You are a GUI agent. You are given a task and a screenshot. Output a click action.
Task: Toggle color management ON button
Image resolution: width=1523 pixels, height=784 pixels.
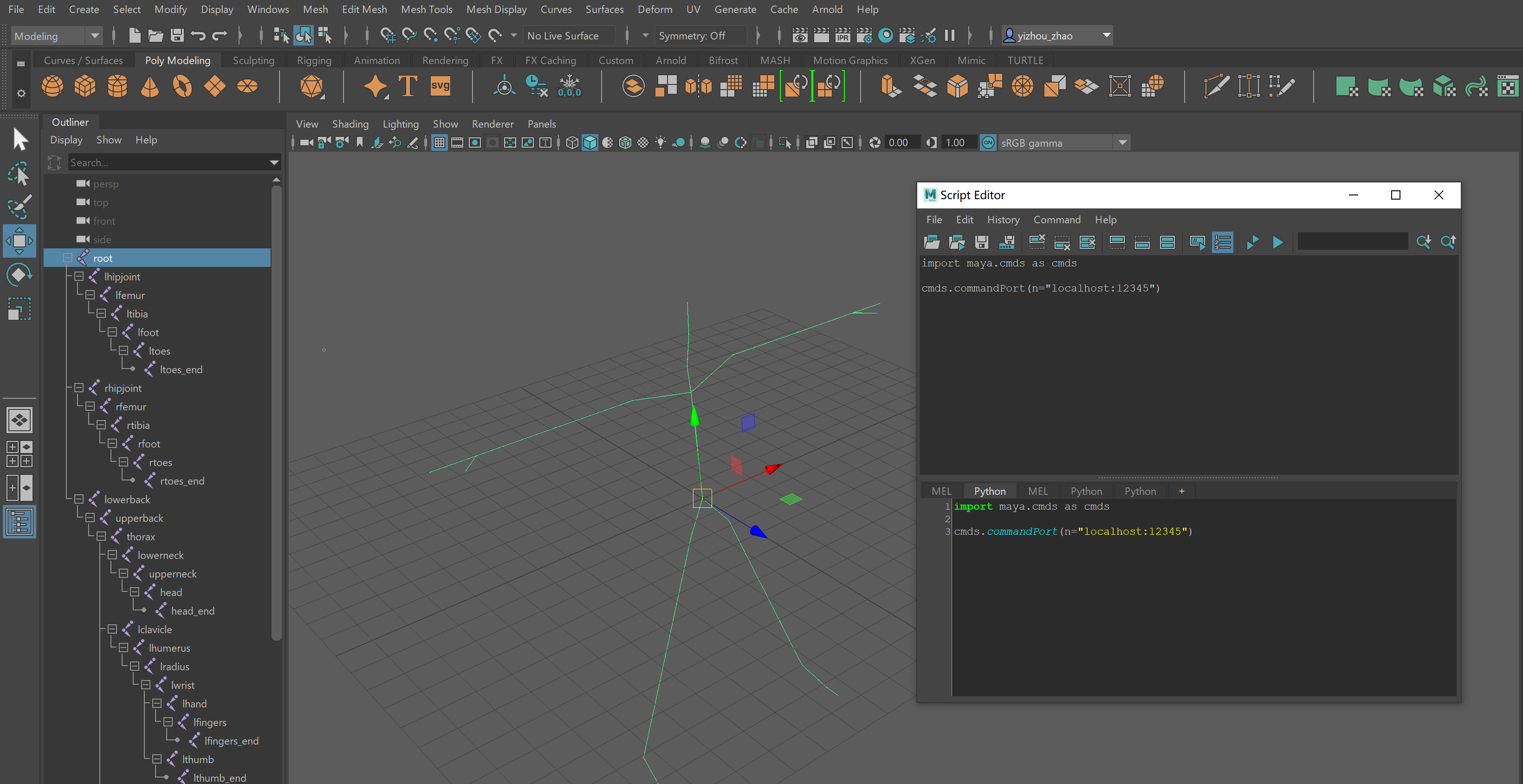(x=988, y=143)
